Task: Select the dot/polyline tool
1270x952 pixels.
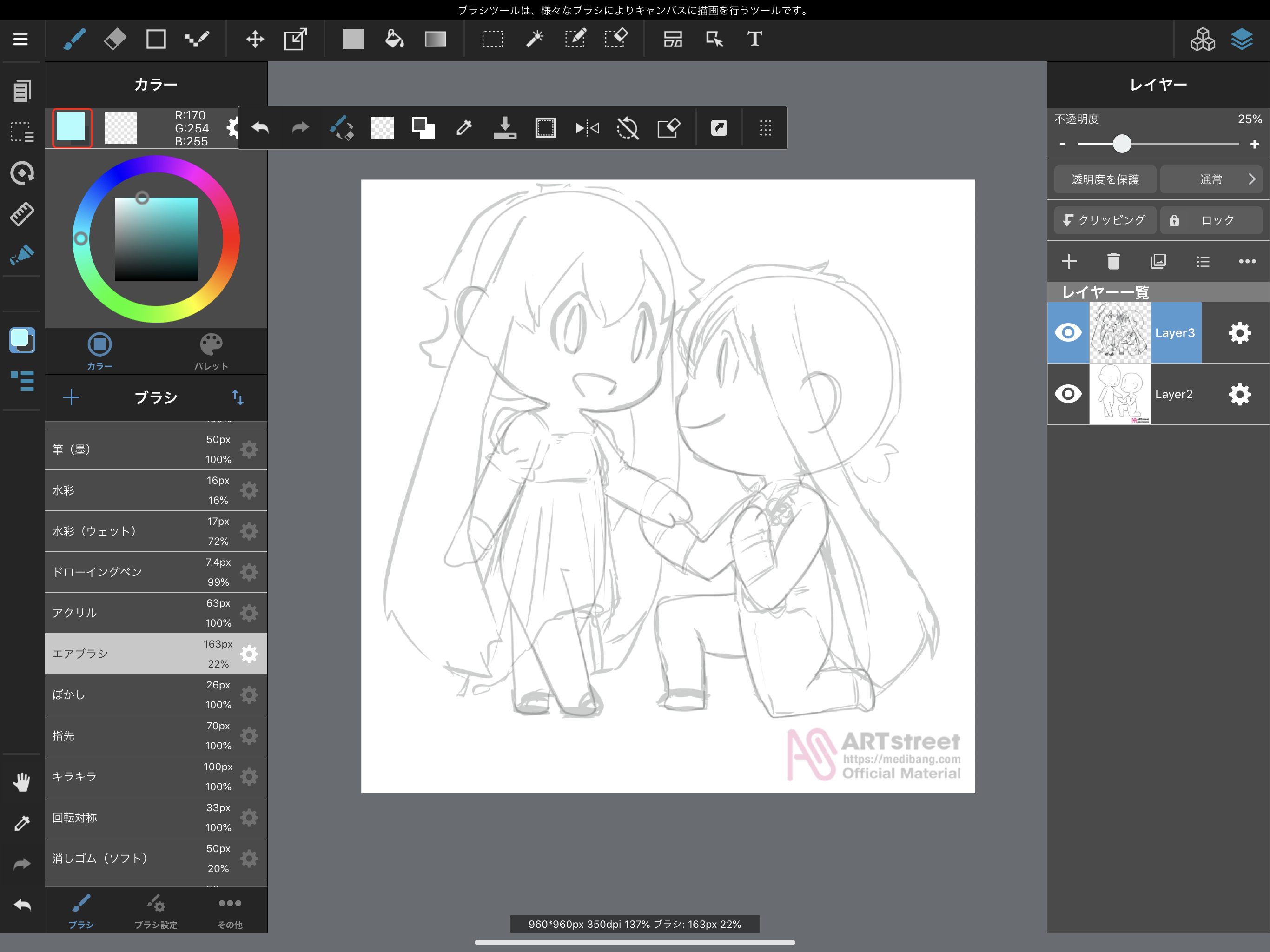Action: pyautogui.click(x=197, y=39)
